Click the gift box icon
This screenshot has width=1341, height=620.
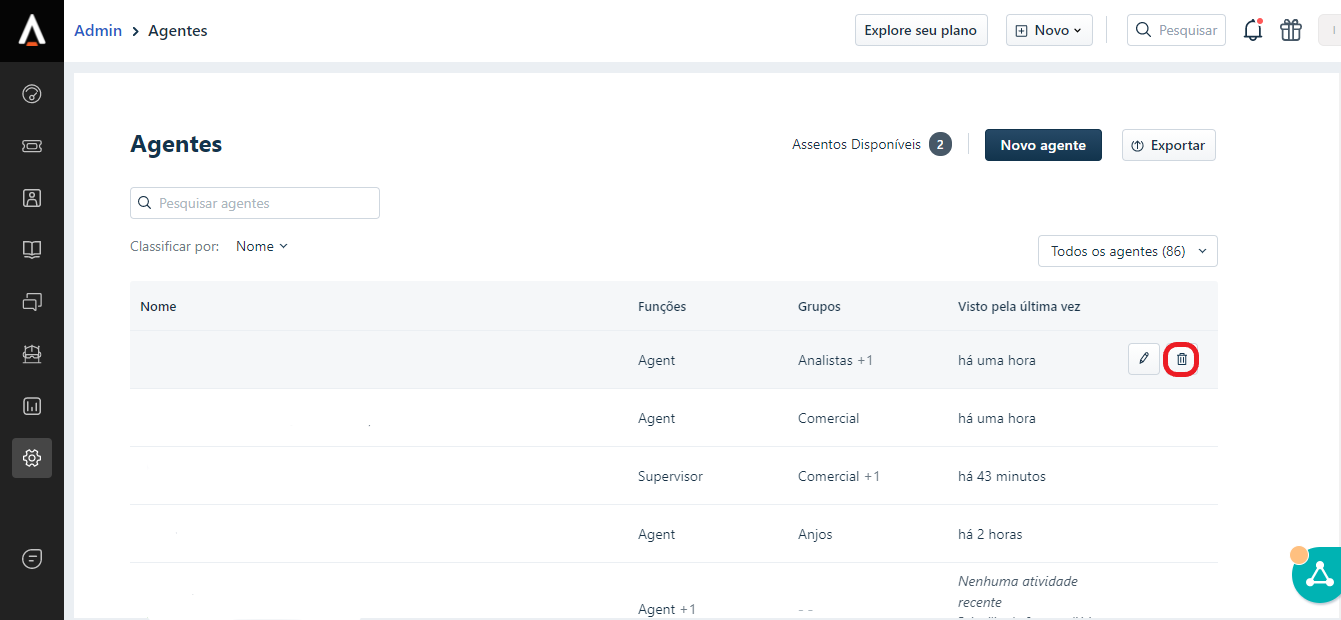[x=1291, y=30]
